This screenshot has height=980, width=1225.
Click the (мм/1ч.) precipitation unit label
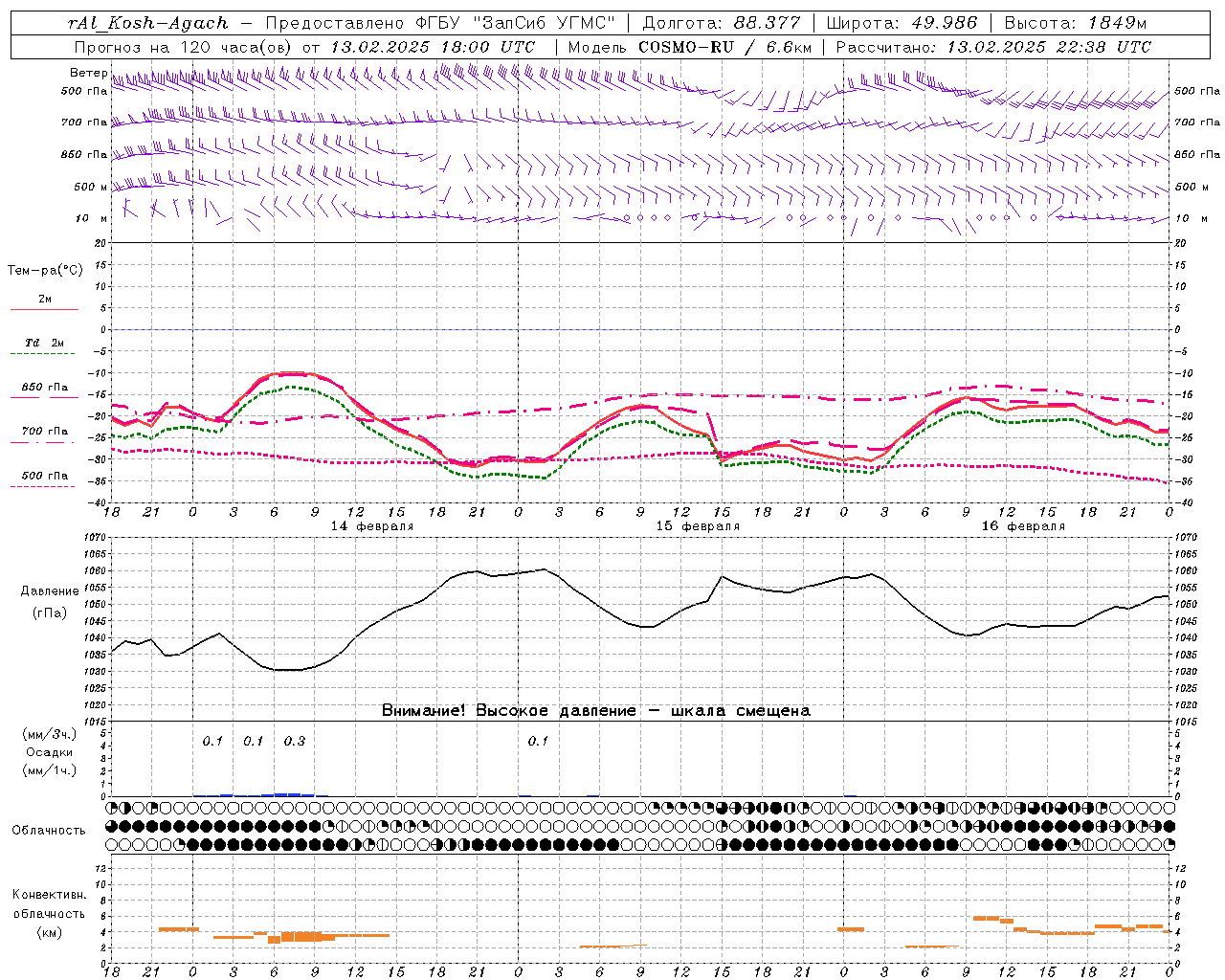coord(50,770)
